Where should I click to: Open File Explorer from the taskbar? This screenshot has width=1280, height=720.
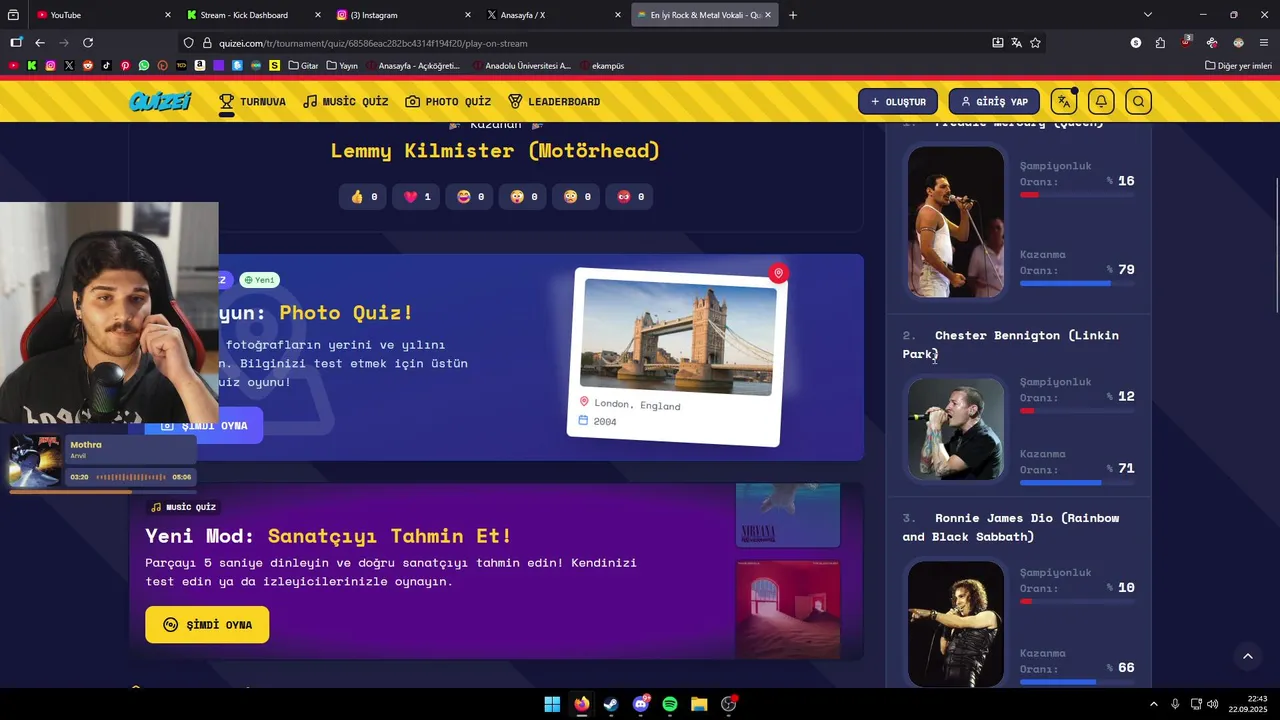699,704
